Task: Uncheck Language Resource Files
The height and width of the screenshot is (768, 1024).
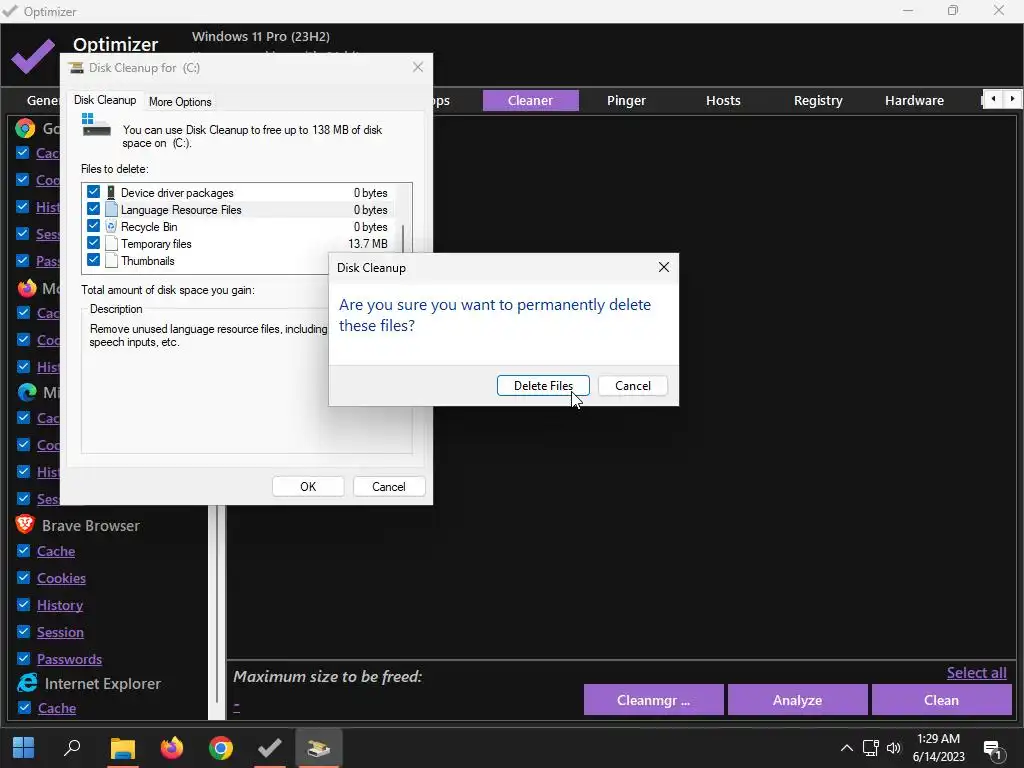Action: pyautogui.click(x=93, y=209)
